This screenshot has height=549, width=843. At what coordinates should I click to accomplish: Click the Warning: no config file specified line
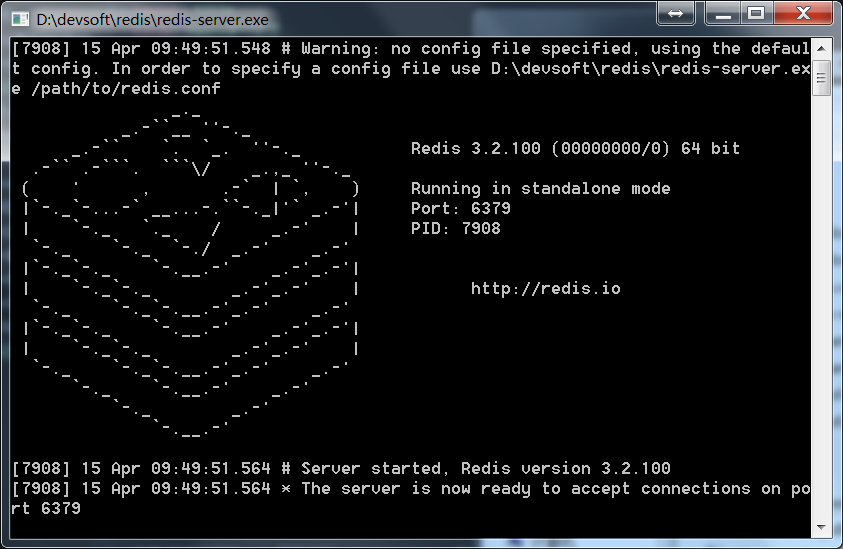click(x=411, y=68)
